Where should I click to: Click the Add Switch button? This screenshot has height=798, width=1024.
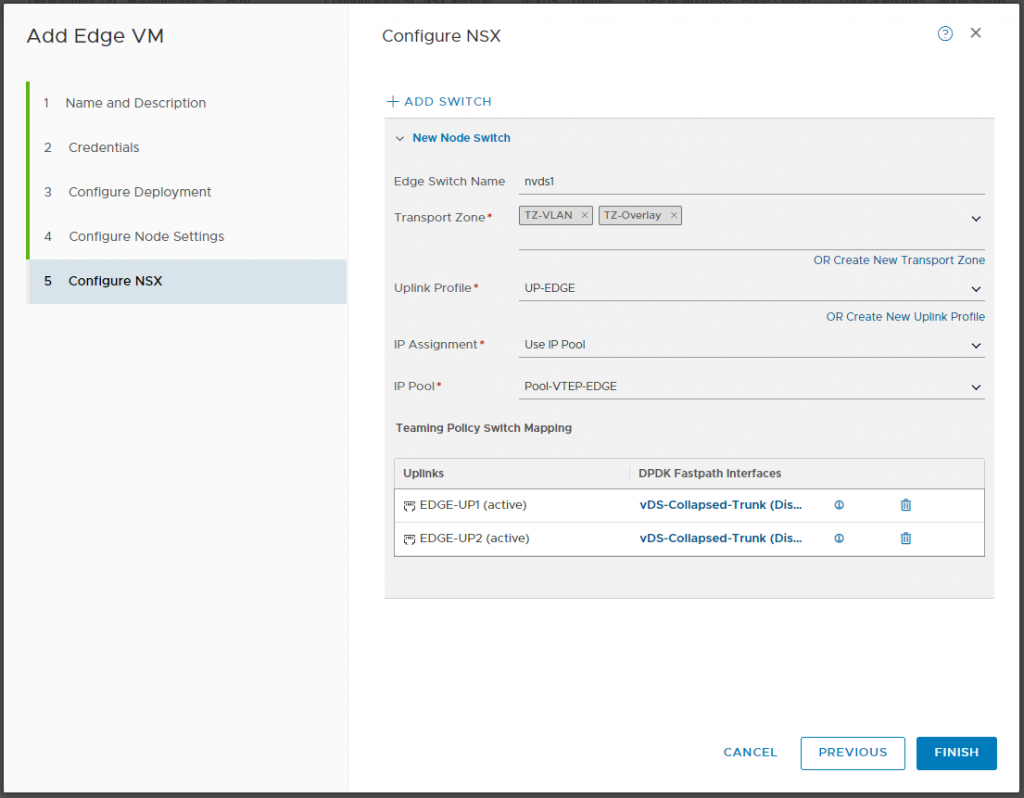(439, 101)
